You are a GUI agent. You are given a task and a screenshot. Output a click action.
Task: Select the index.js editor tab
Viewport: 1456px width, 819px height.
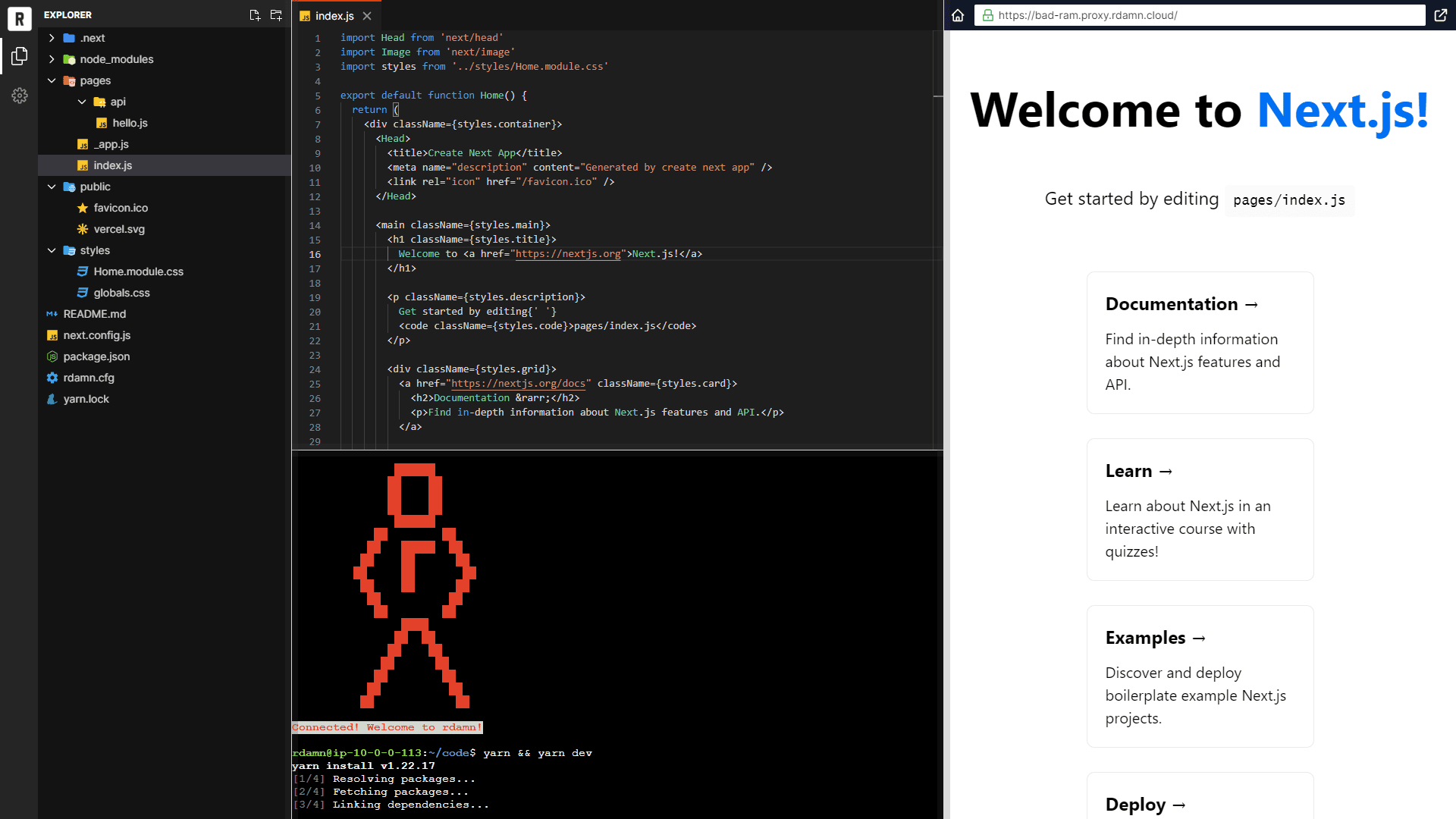coord(334,15)
